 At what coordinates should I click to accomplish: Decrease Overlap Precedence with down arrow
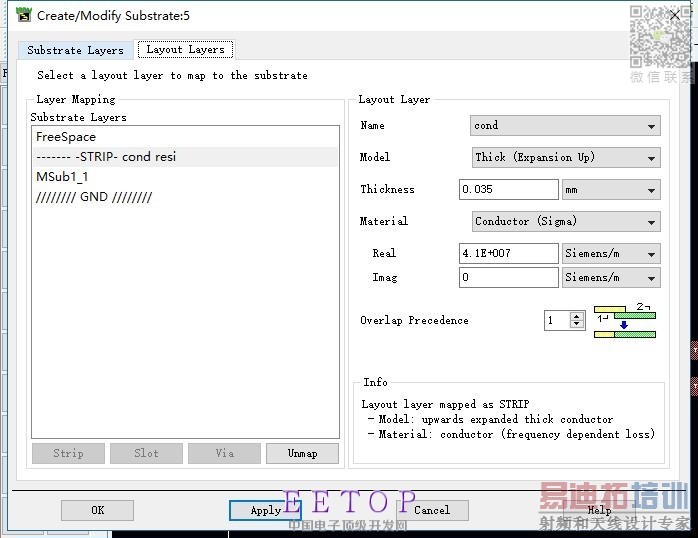click(577, 324)
